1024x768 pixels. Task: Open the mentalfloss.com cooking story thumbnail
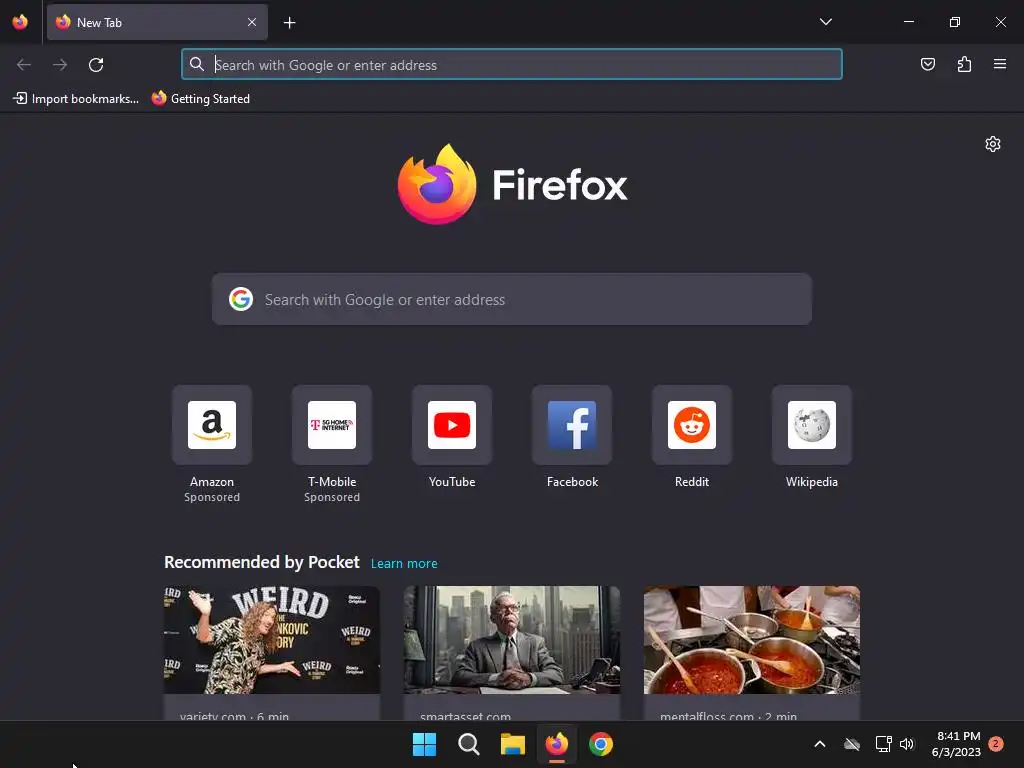752,640
